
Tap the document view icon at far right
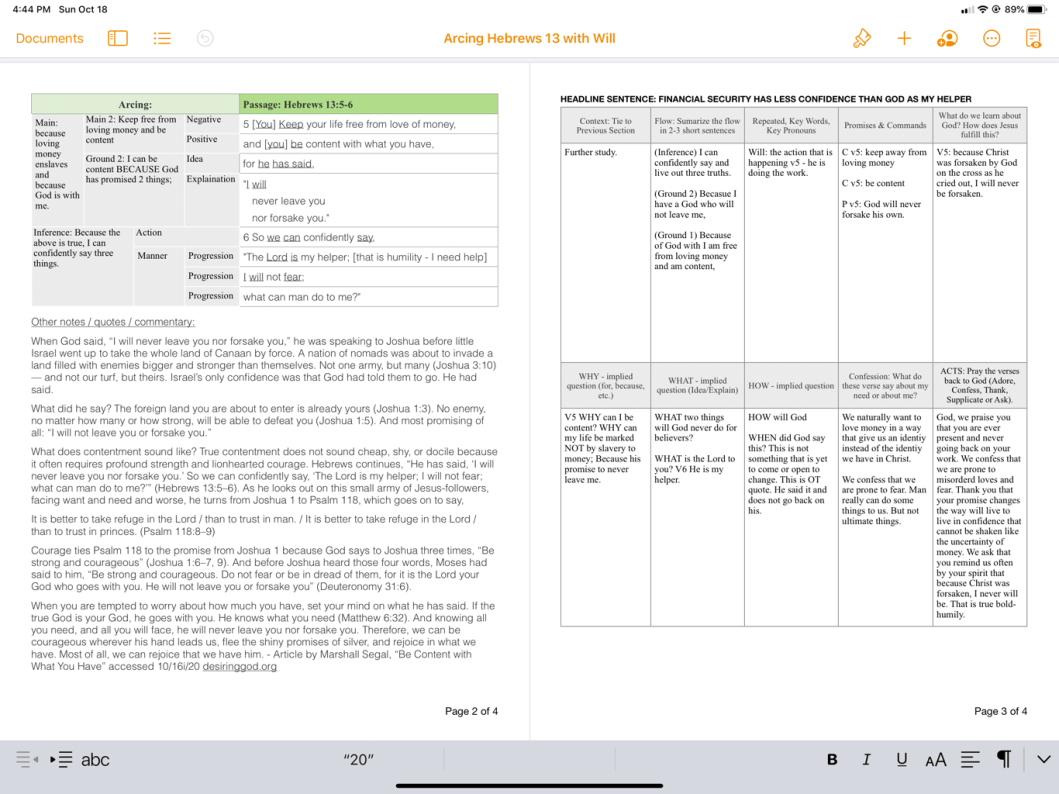(1033, 39)
